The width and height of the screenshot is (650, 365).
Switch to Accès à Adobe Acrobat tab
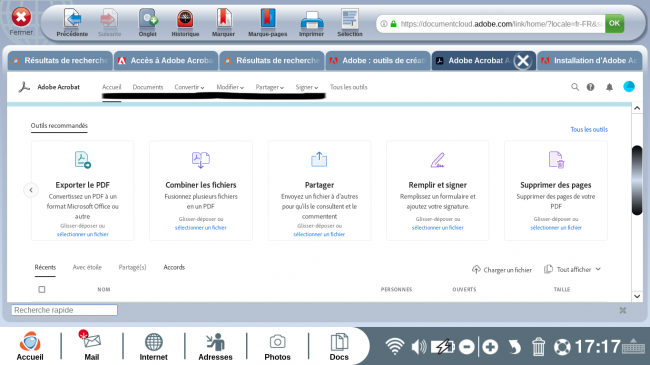tap(166, 61)
